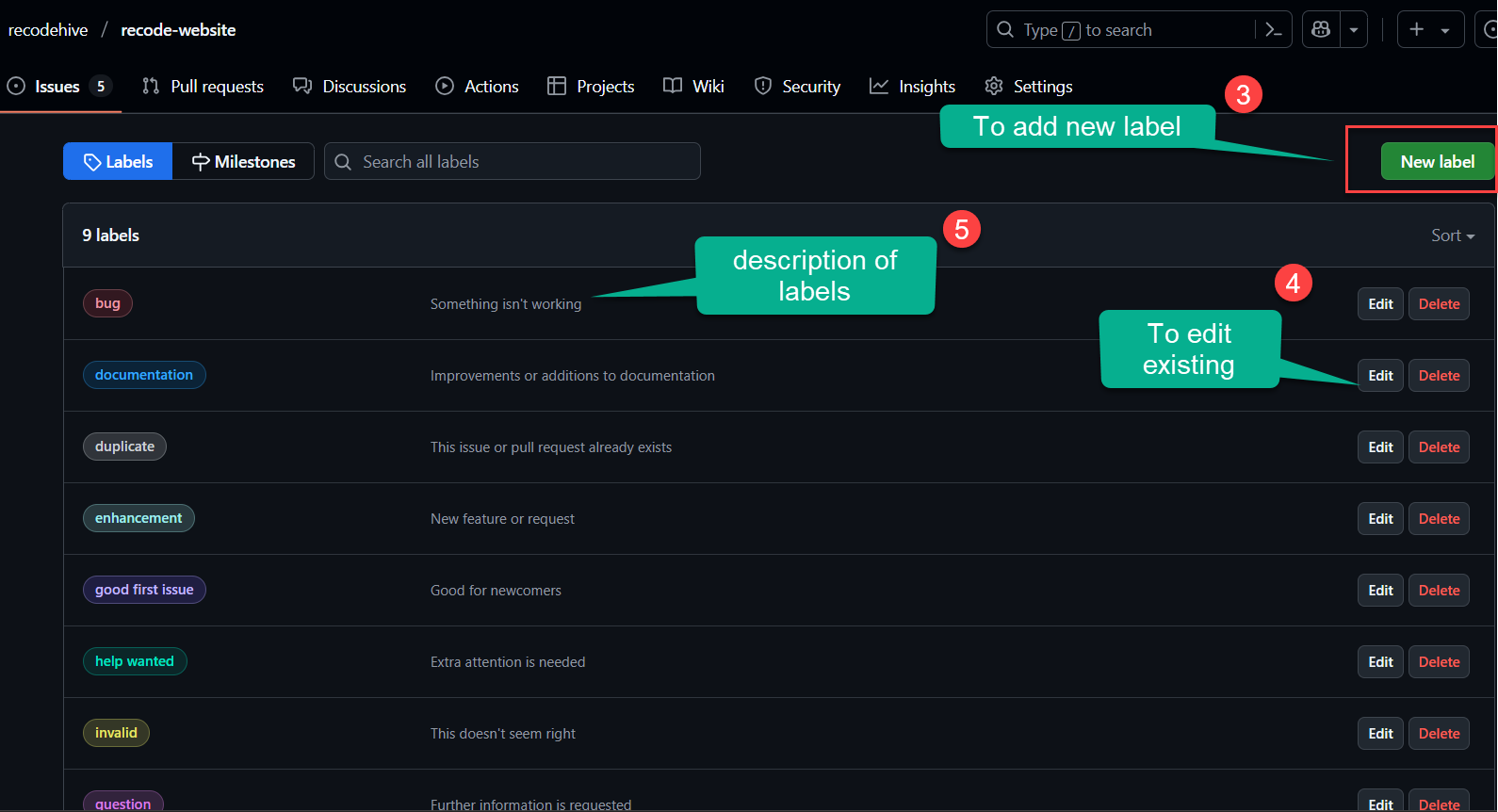Open the create new plus menu
The width and height of the screenshot is (1498, 812).
point(1430,30)
